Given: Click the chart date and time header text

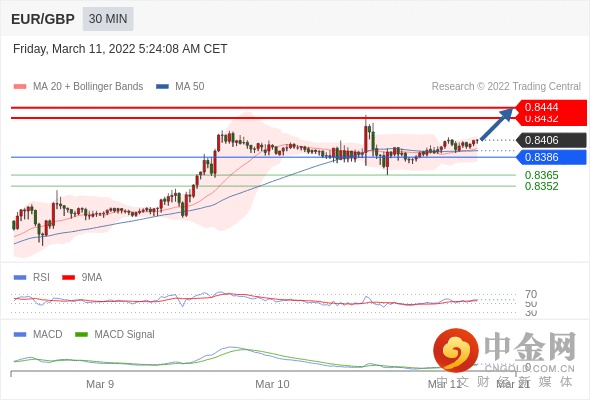Looking at the screenshot, I should (x=120, y=49).
